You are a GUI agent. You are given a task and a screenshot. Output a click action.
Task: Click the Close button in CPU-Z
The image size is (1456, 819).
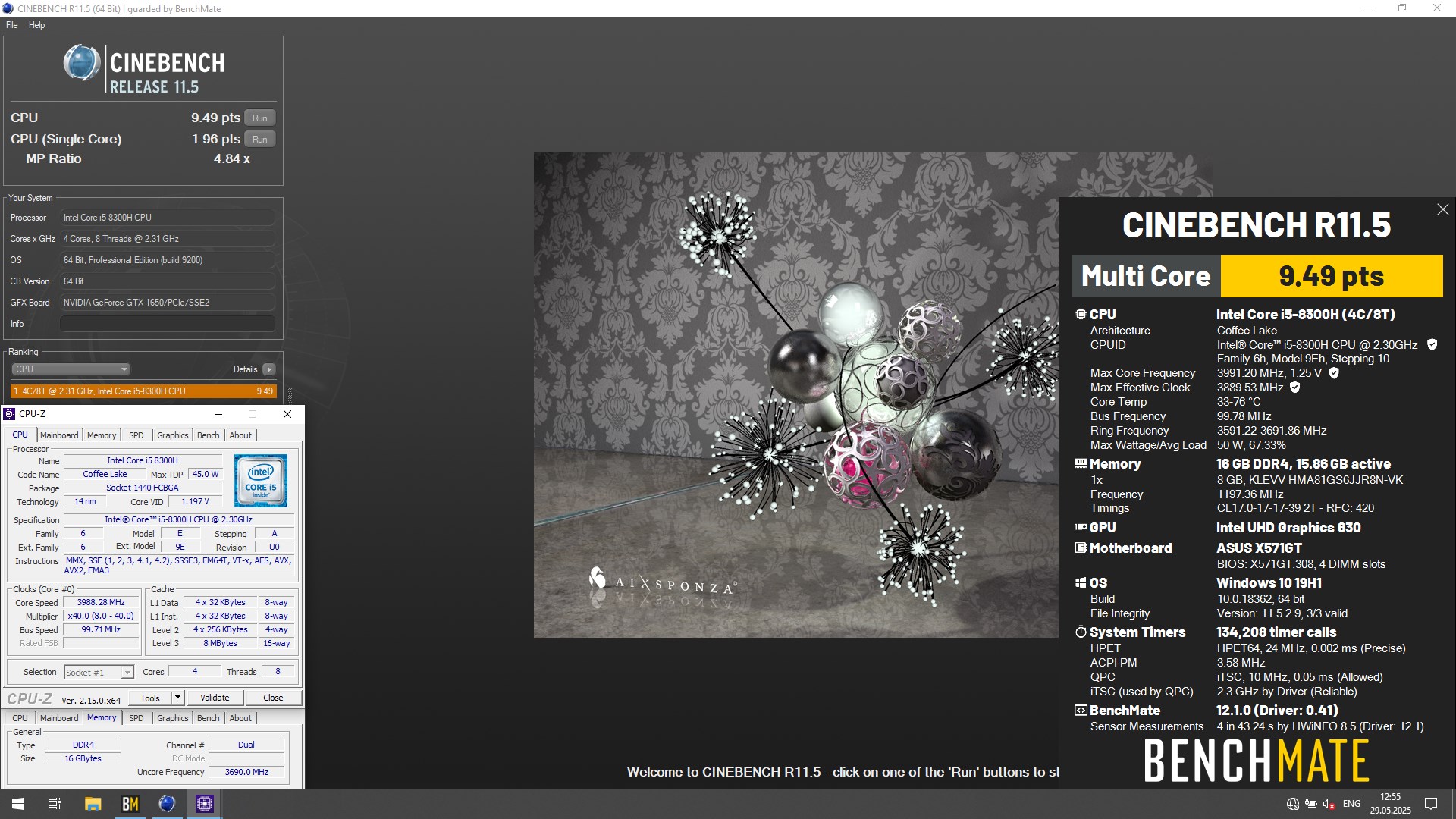tap(273, 698)
